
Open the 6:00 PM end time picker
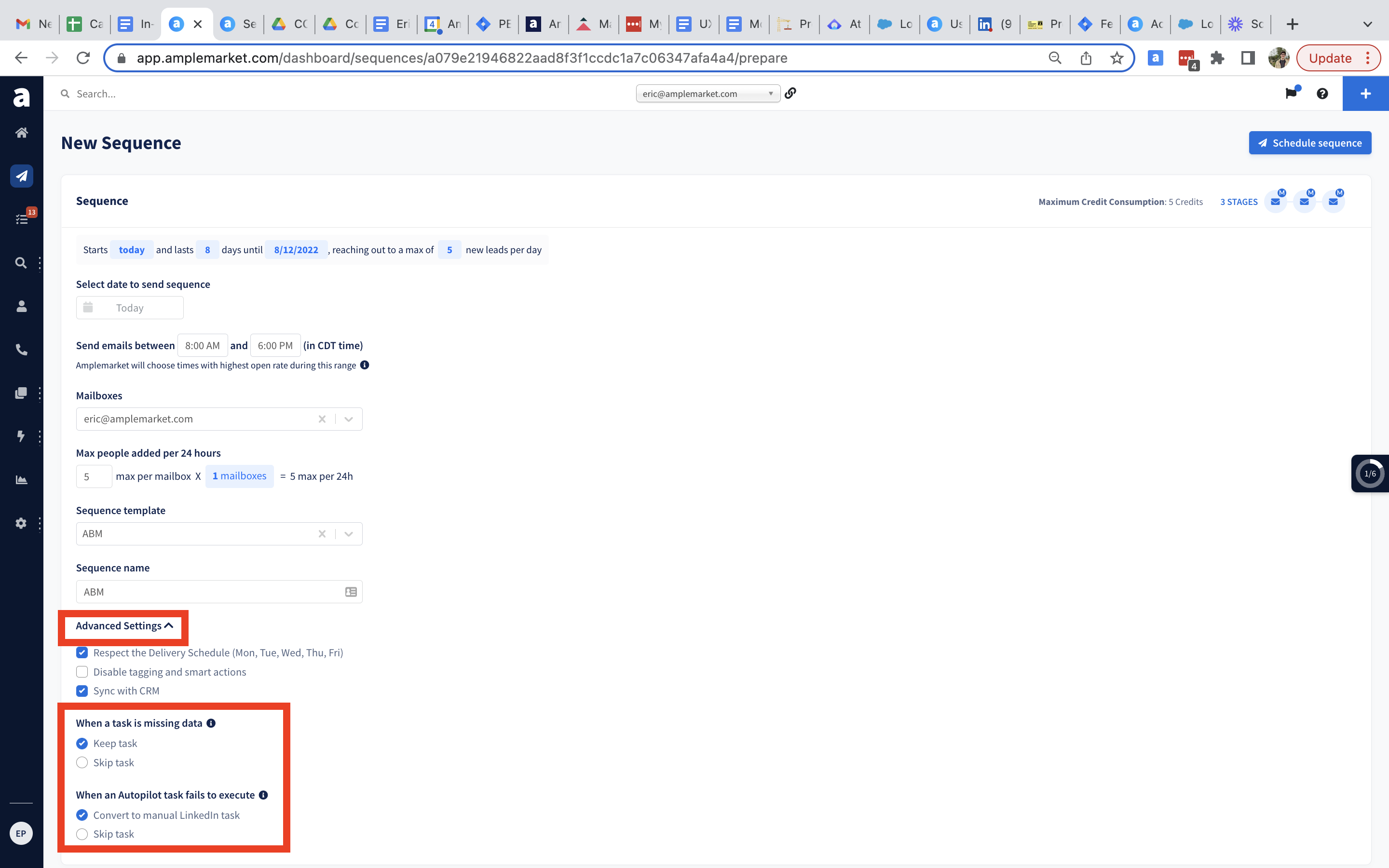click(x=275, y=346)
